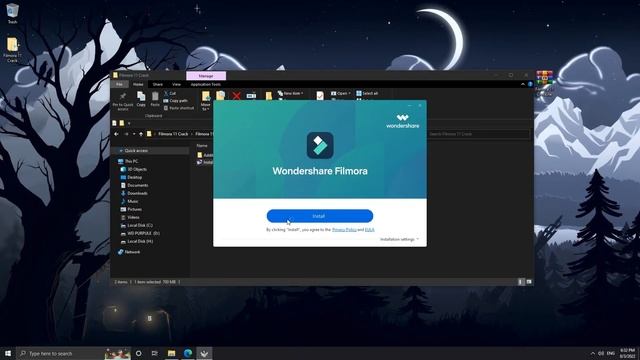Open the Trash icon on the desktop
Image resolution: width=640 pixels, height=360 pixels.
pyautogui.click(x=12, y=13)
